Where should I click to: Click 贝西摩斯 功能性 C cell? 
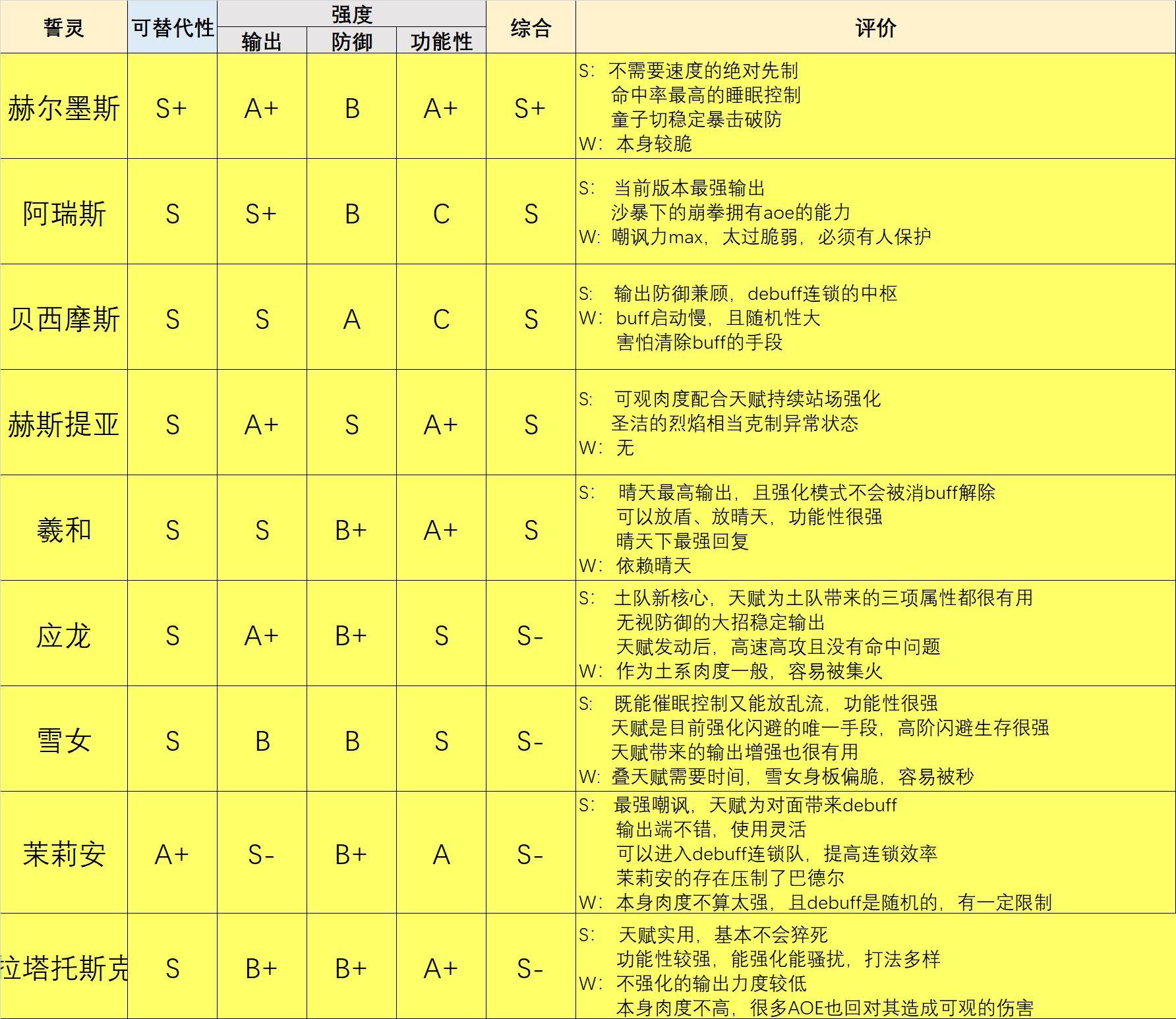441,317
